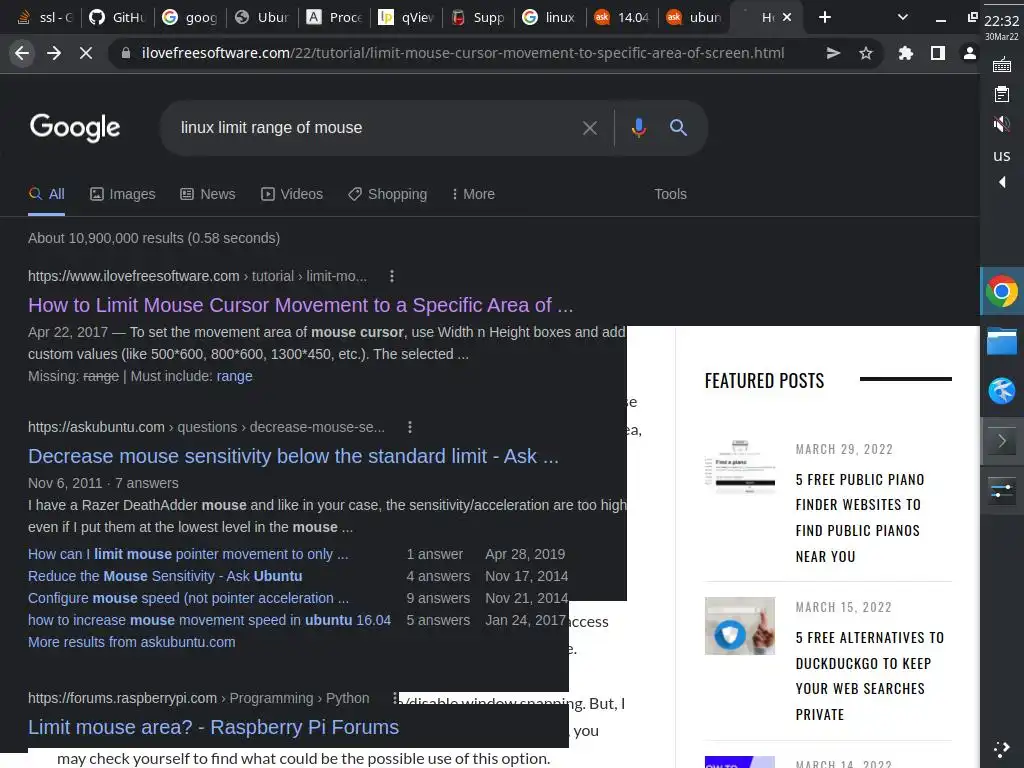
Task: Launch the file manager from the dock
Action: (x=1002, y=341)
